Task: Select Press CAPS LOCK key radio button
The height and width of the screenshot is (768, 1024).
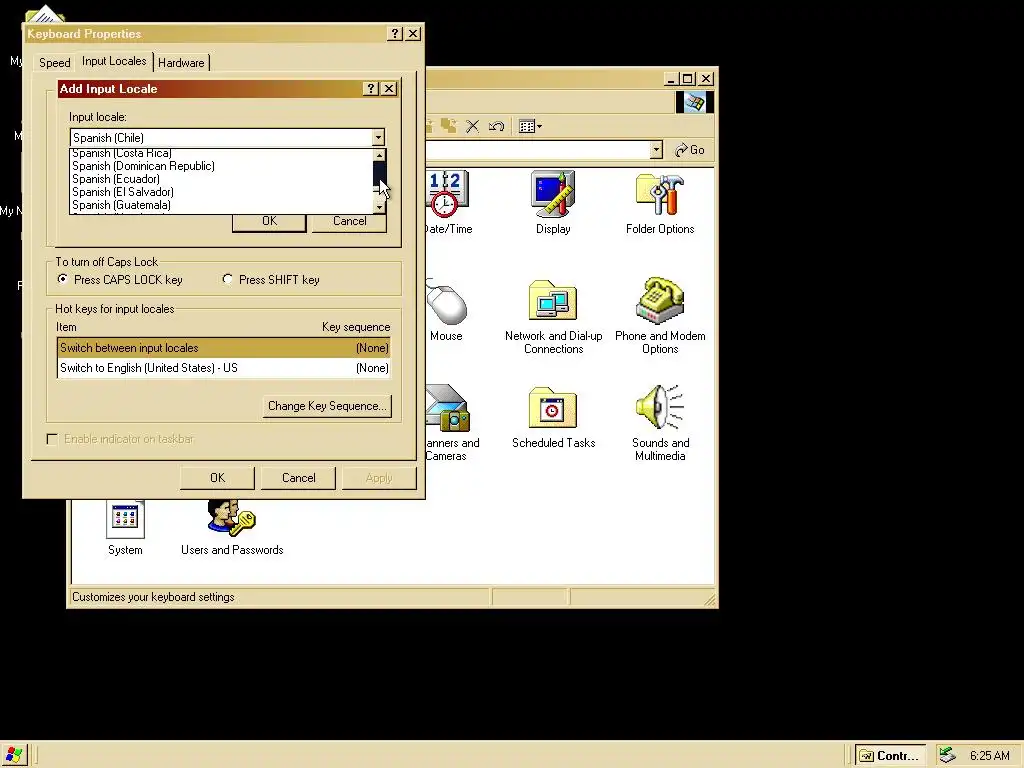Action: click(x=63, y=279)
